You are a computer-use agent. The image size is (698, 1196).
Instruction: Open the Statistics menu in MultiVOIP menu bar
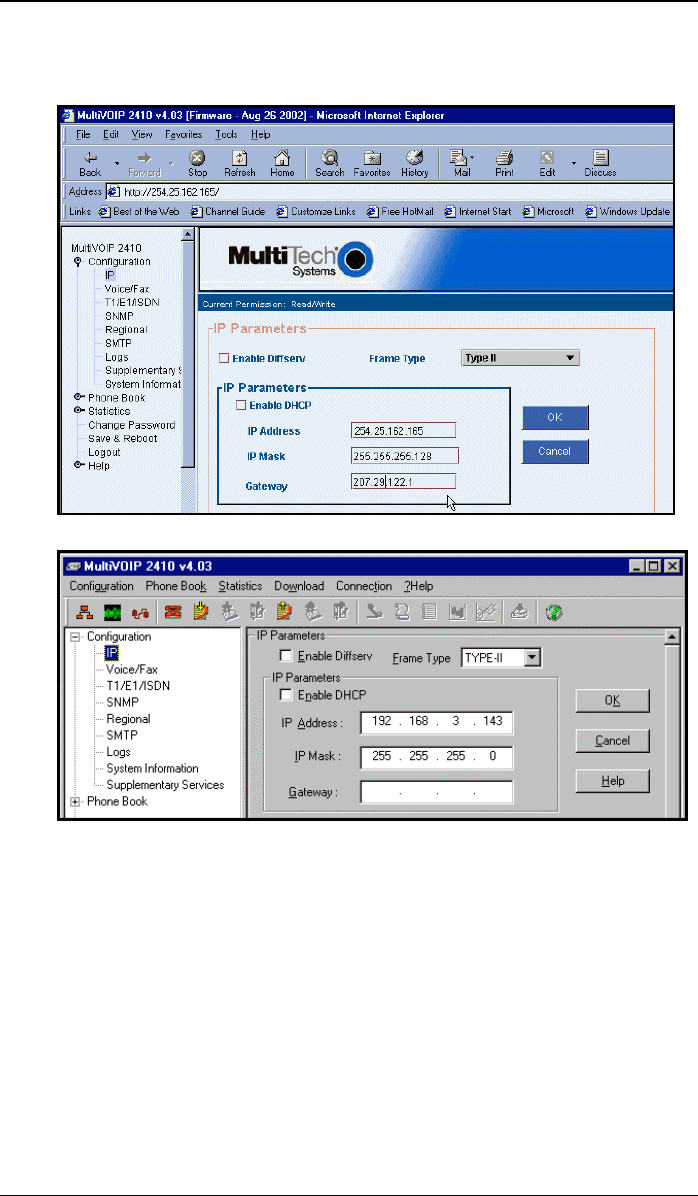point(240,587)
